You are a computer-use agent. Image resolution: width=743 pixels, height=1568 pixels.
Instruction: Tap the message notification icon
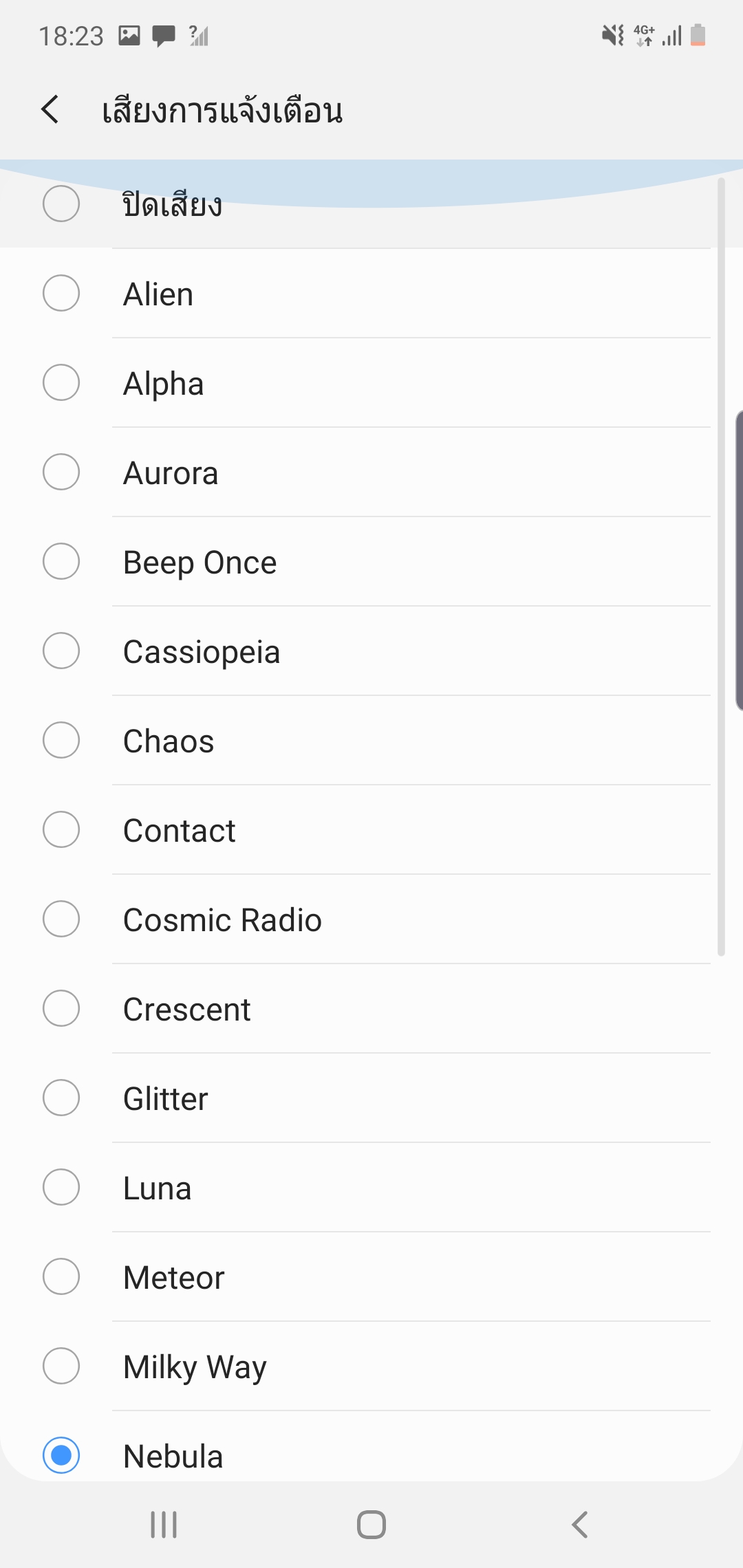point(164,35)
